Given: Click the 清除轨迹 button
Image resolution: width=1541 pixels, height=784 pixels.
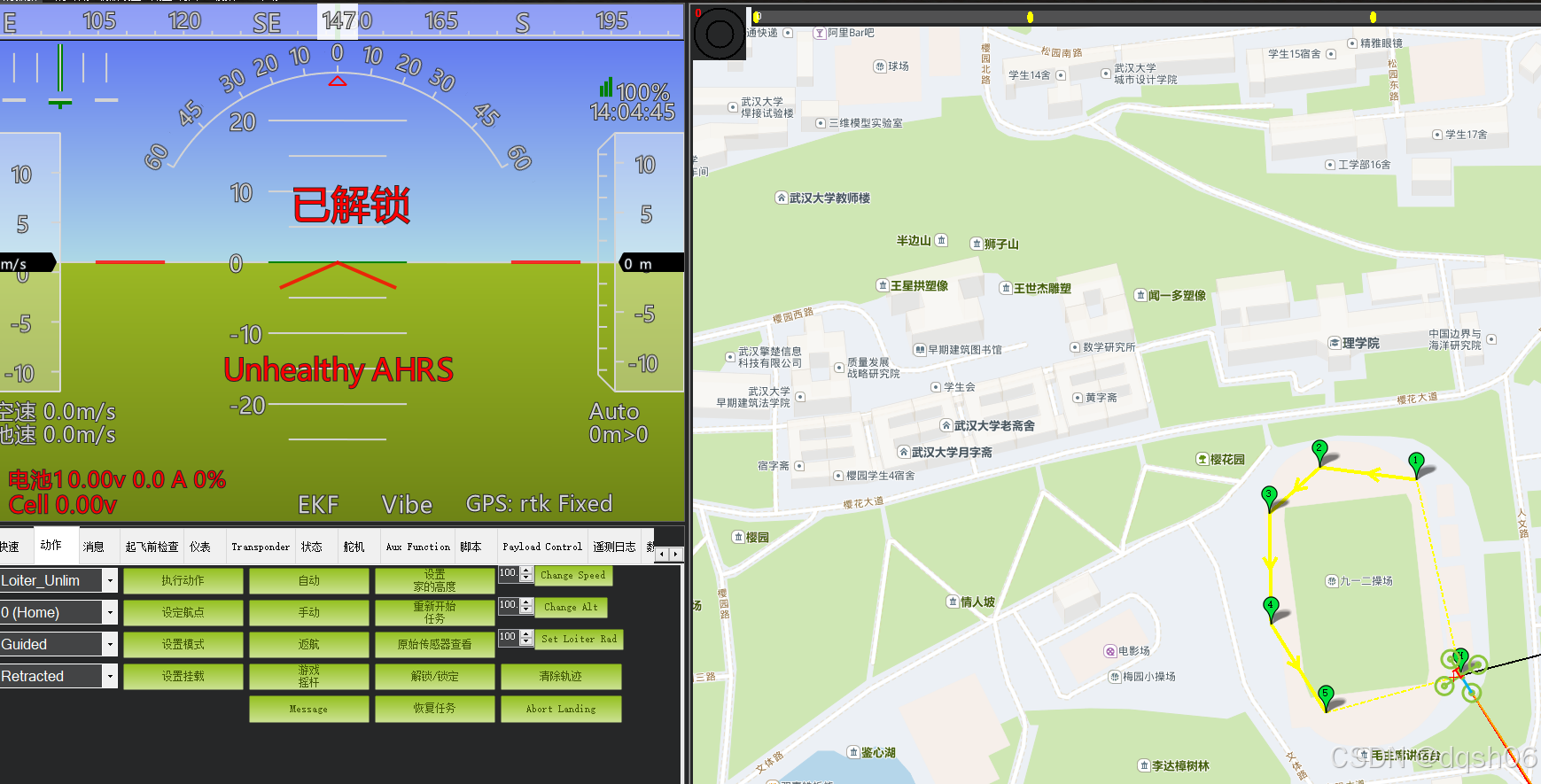Looking at the screenshot, I should 561,677.
